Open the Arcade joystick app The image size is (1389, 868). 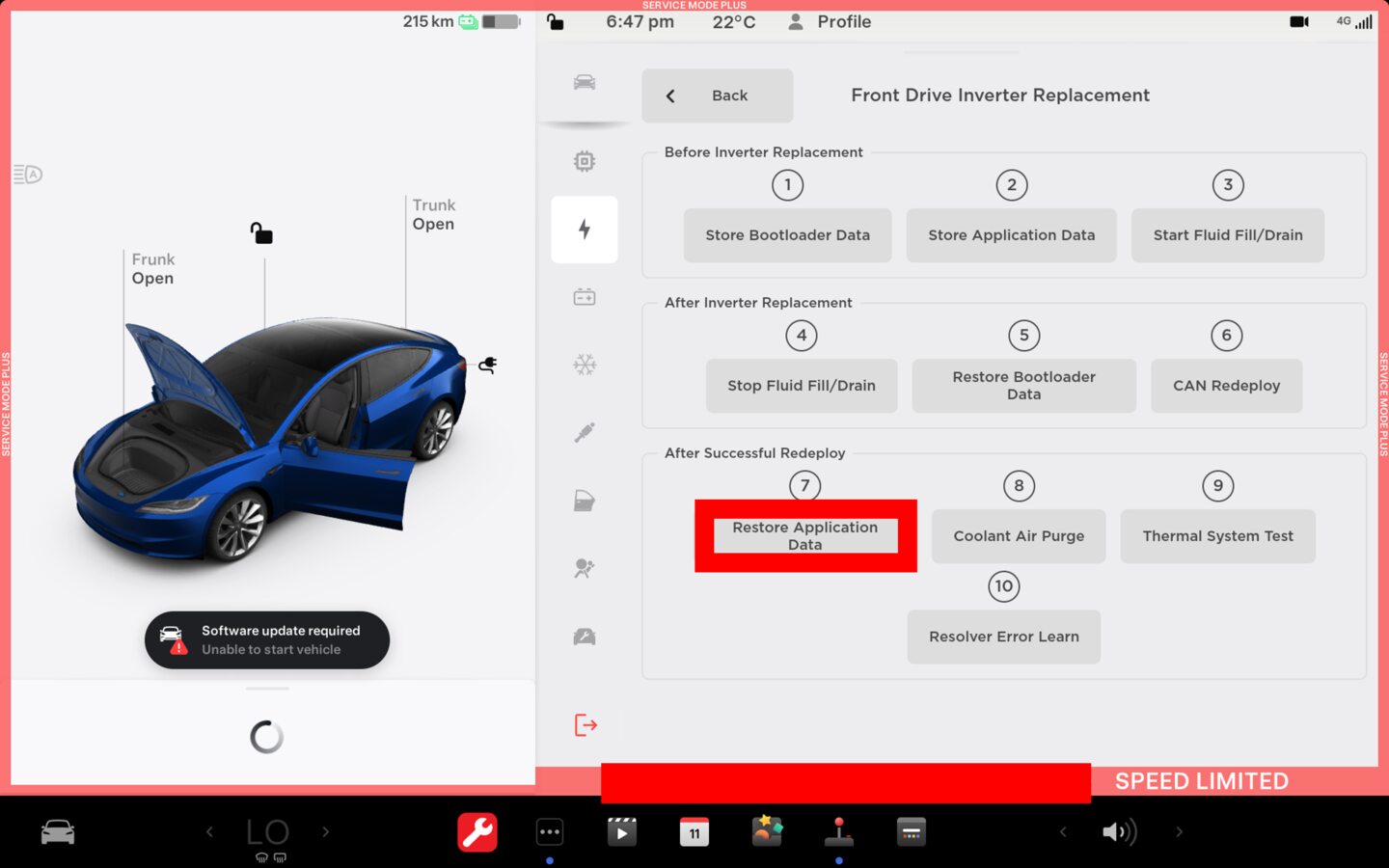pyautogui.click(x=838, y=831)
